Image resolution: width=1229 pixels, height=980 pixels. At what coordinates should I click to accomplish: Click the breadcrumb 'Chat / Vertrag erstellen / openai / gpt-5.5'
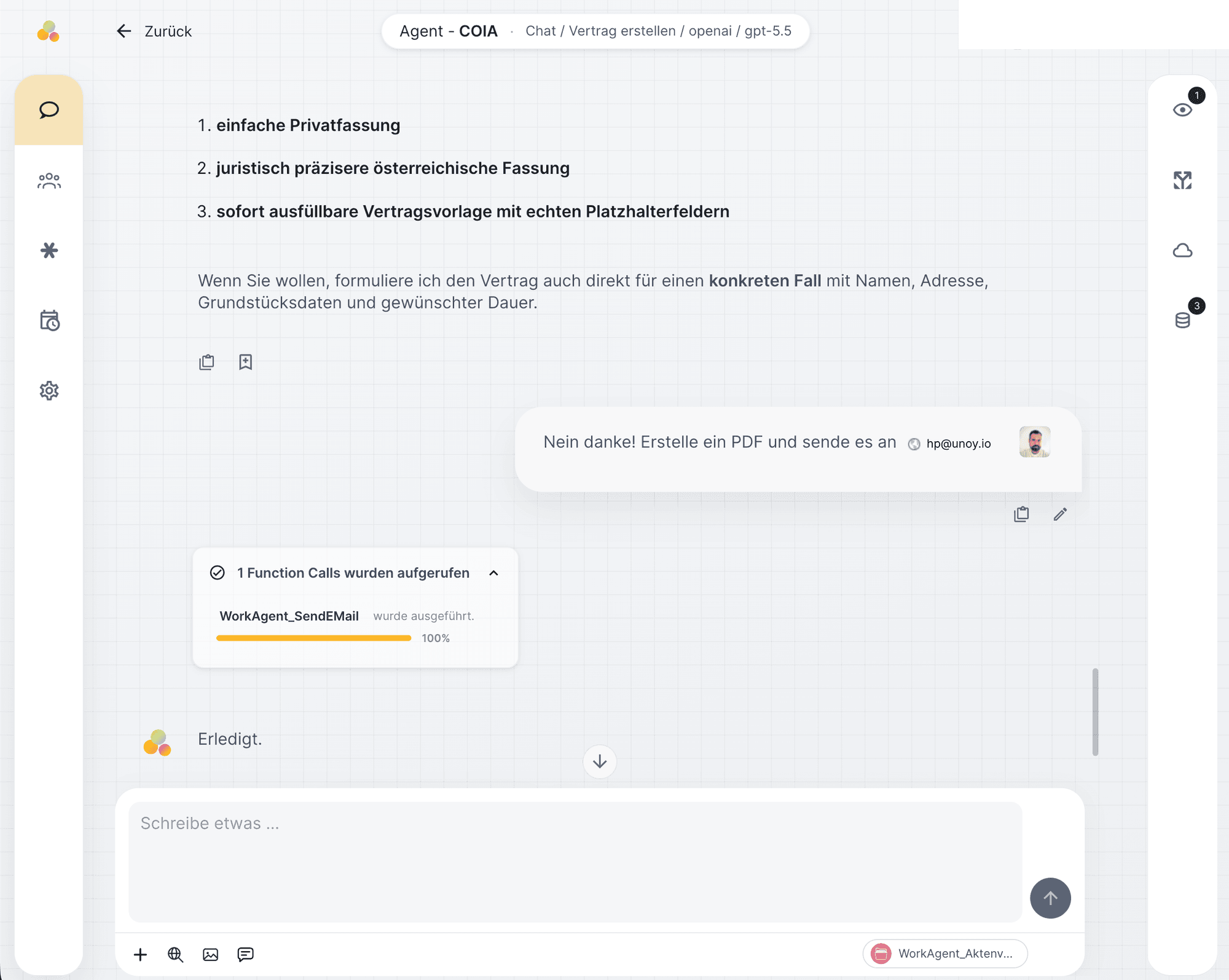tap(658, 31)
